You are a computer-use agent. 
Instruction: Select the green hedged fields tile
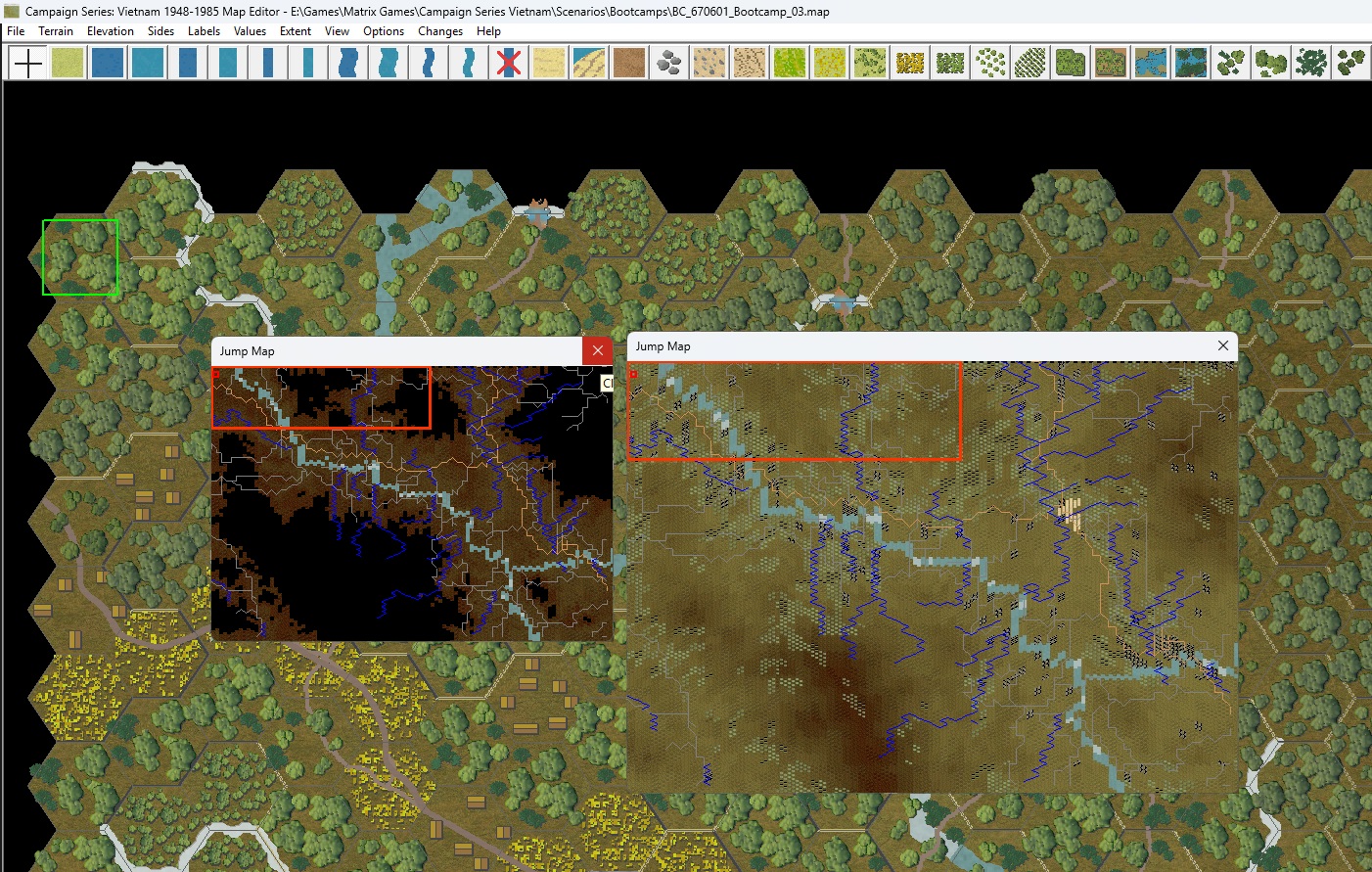click(1071, 63)
